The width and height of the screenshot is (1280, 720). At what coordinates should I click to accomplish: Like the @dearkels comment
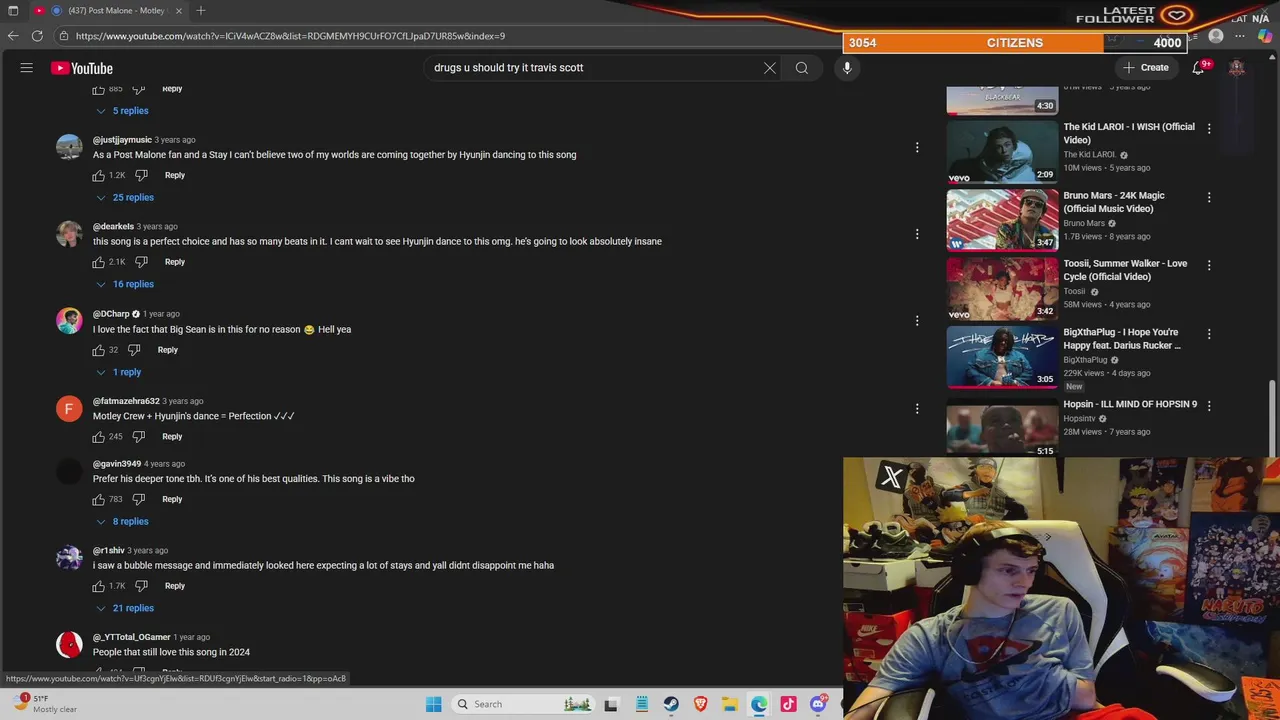tap(99, 262)
